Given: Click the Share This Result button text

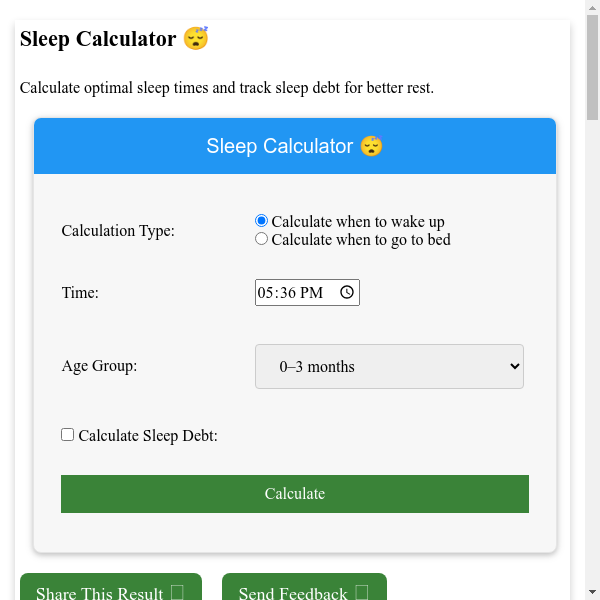Looking at the screenshot, I should 99,594.
